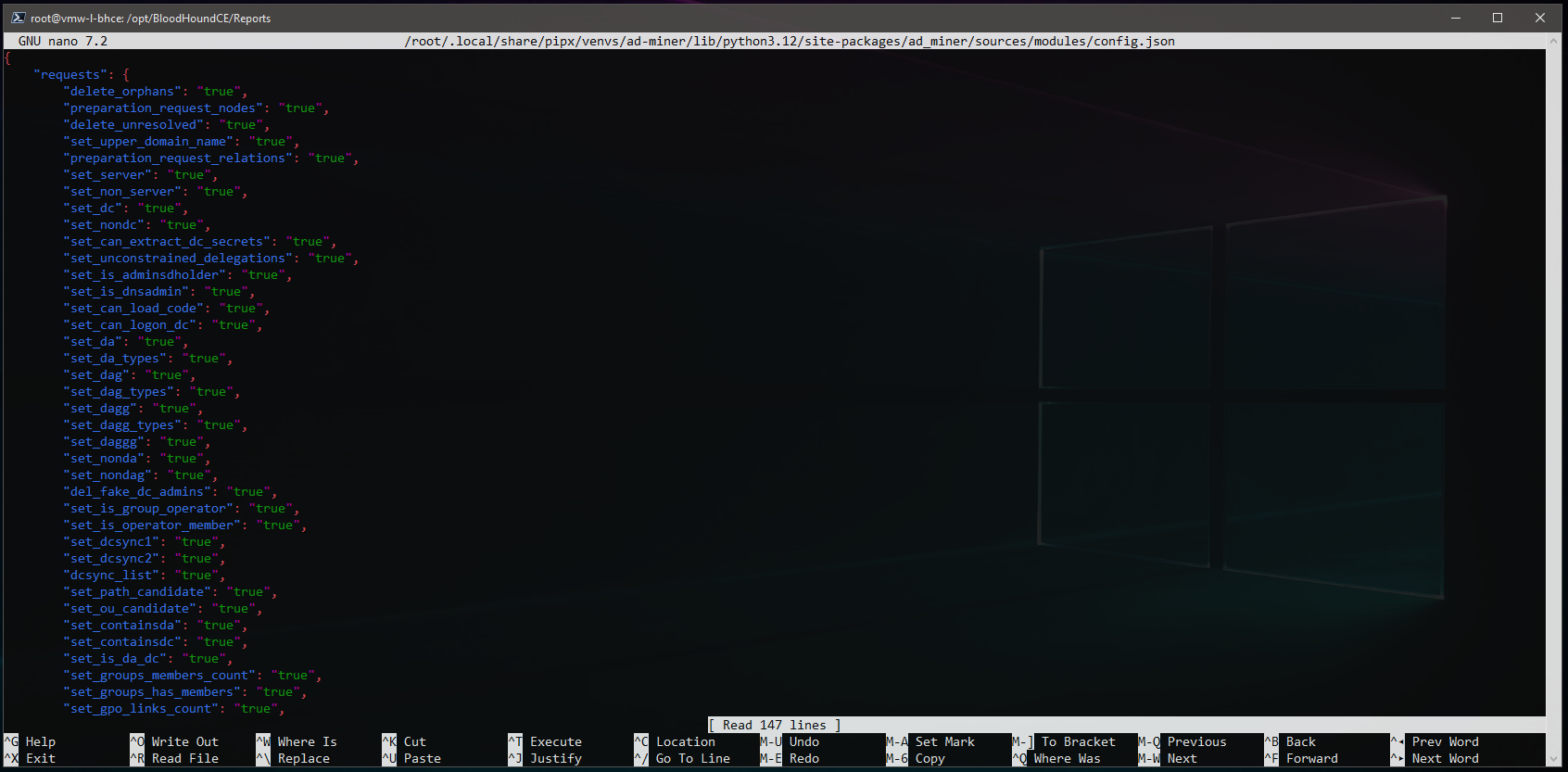
Task: Click the ^T Execute shortcut
Action: coord(545,742)
